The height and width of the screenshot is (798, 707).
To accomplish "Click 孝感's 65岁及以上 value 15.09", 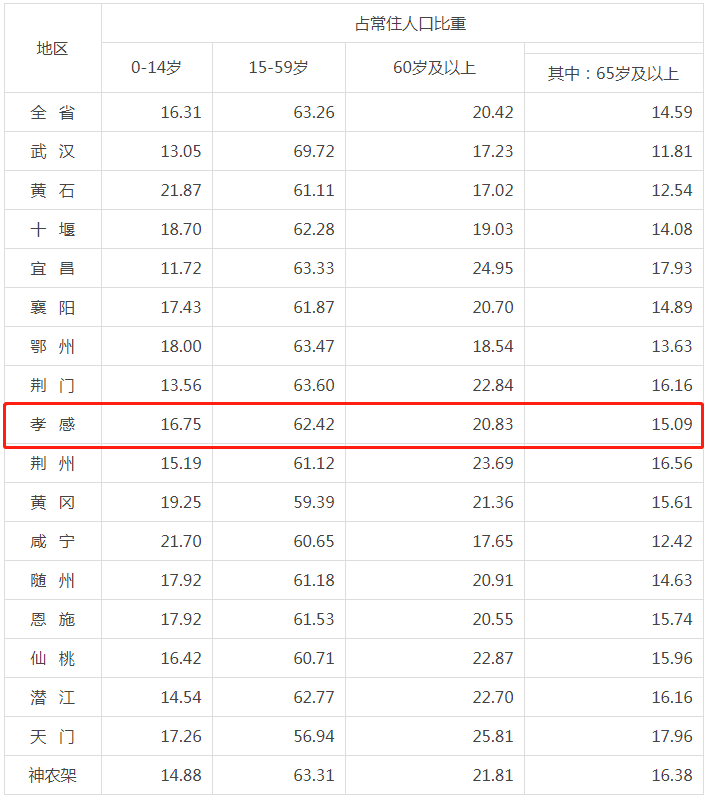I will 671,424.
